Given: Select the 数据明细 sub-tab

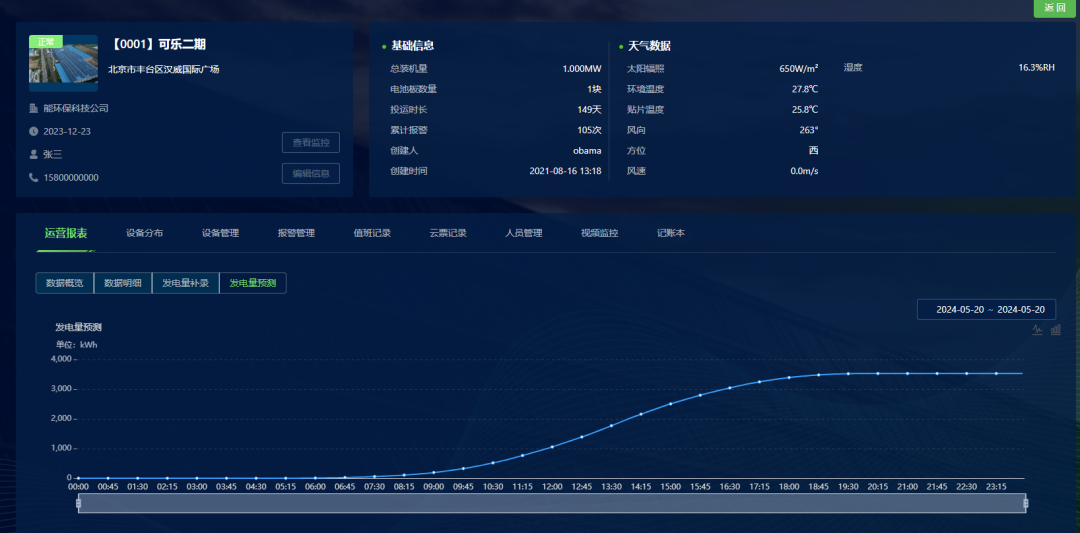Looking at the screenshot, I should [x=123, y=283].
